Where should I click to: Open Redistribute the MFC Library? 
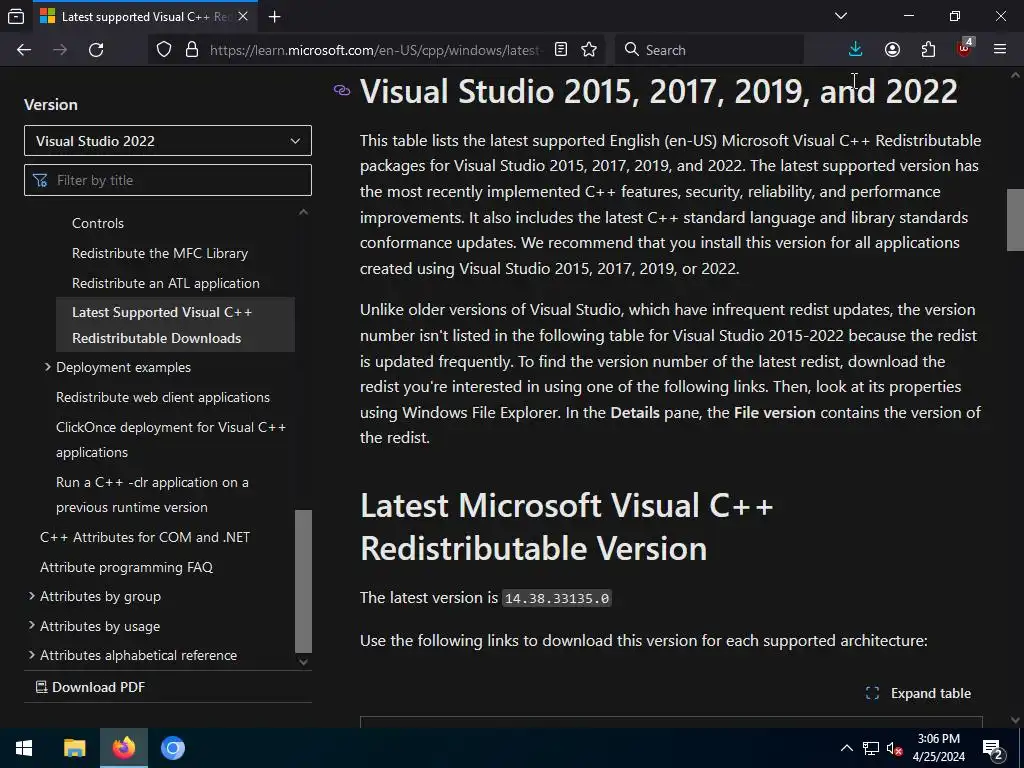(160, 253)
